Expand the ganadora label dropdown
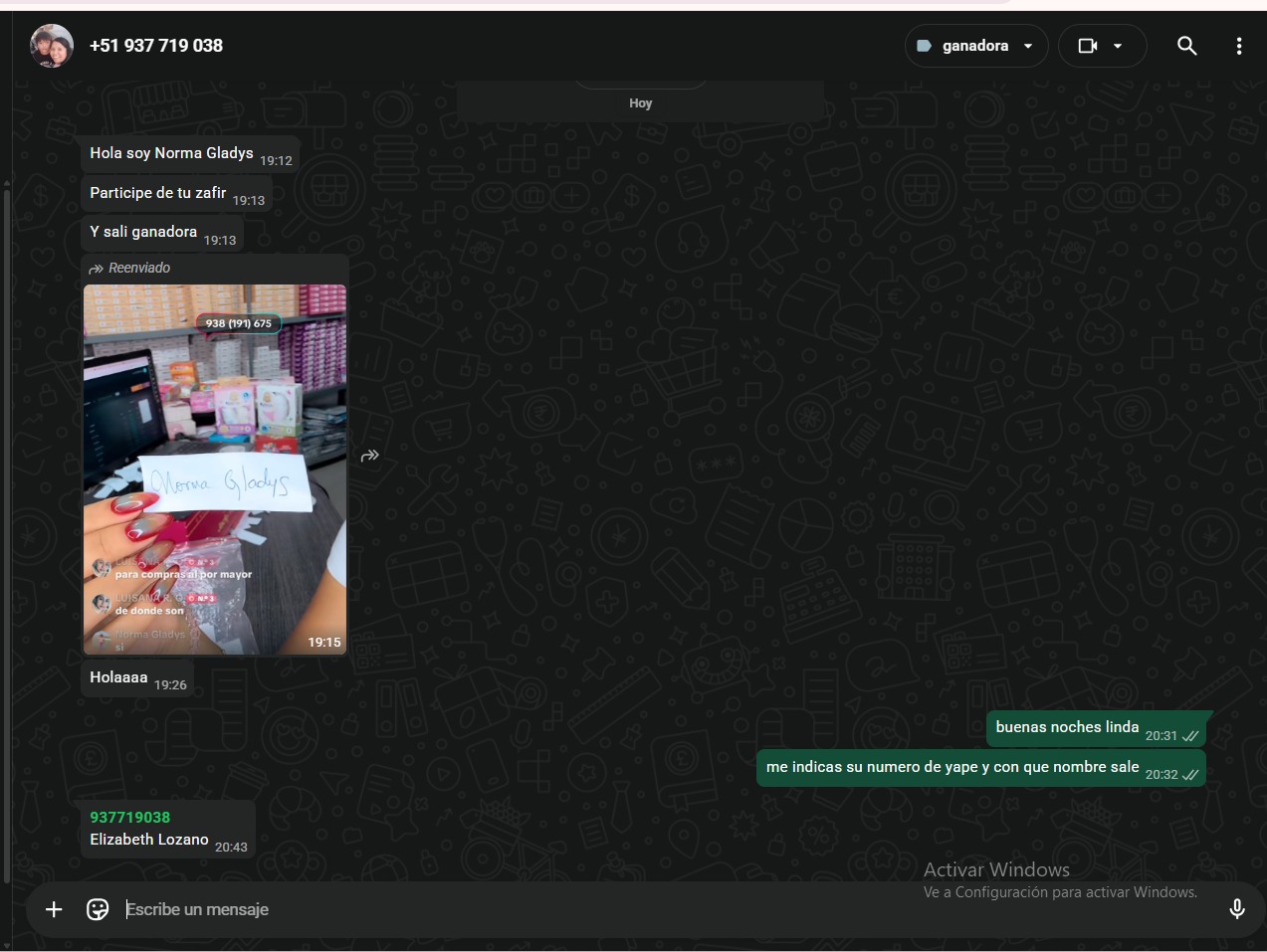Viewport: 1267px width, 952px height. coord(1028,46)
